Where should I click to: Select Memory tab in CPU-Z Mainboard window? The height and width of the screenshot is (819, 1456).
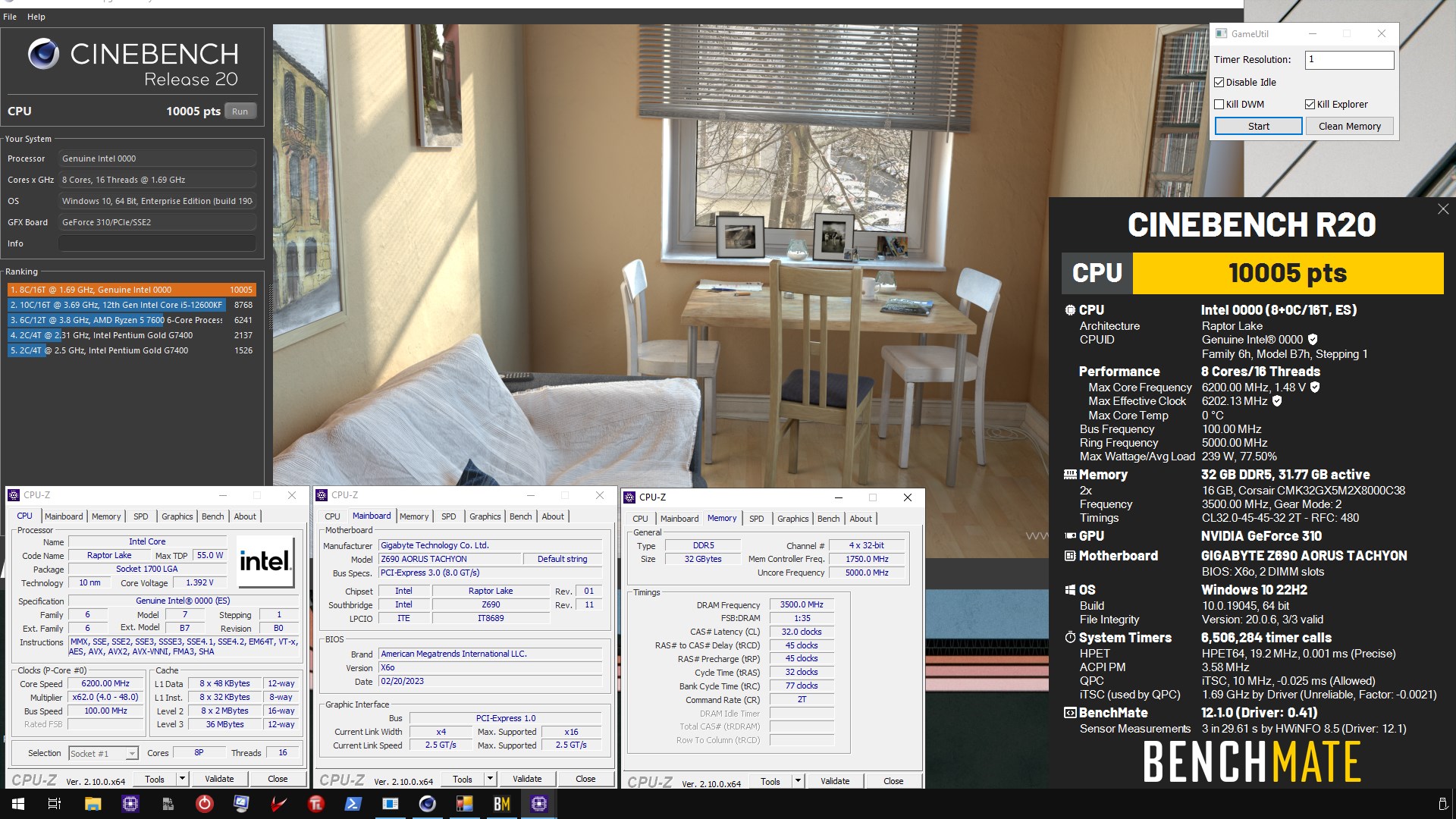414,516
